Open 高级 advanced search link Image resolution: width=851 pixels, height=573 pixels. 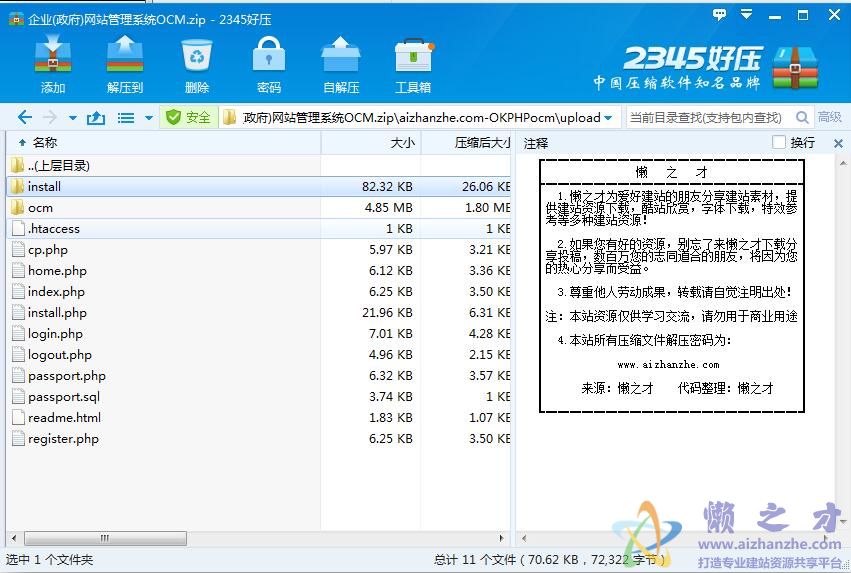[829, 117]
